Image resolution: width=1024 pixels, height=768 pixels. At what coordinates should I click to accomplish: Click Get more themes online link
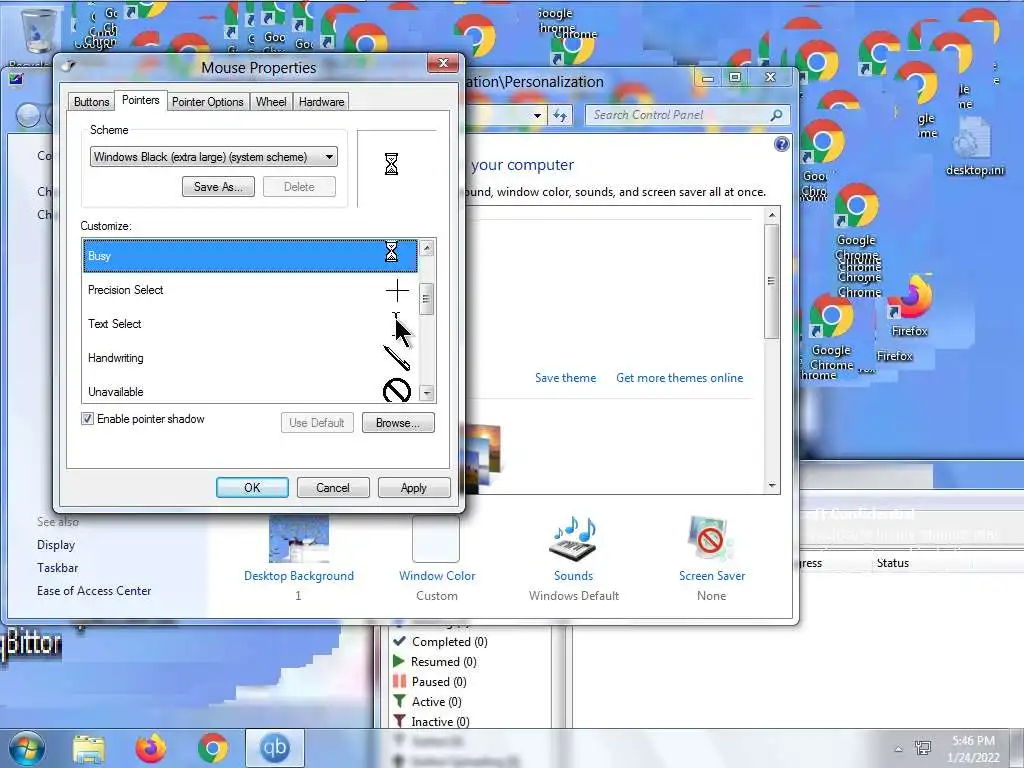(x=679, y=377)
